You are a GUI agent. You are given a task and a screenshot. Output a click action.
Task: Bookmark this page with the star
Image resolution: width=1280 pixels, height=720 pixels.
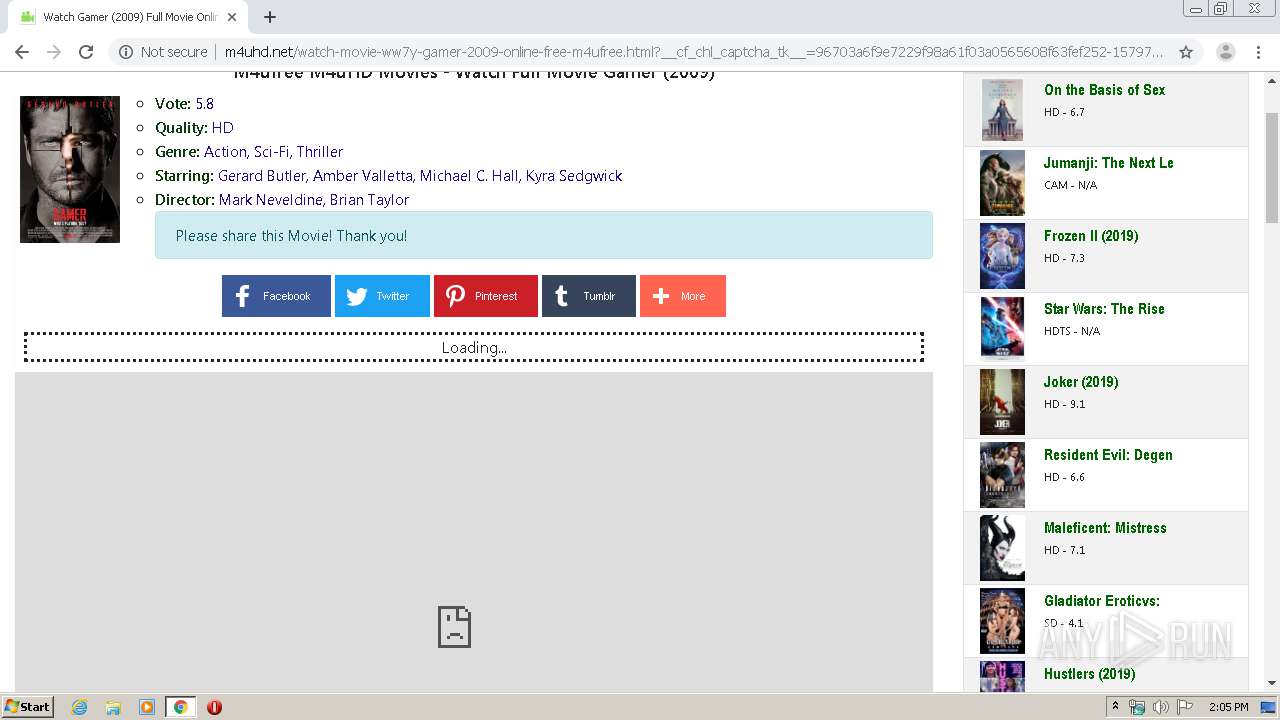1186,52
